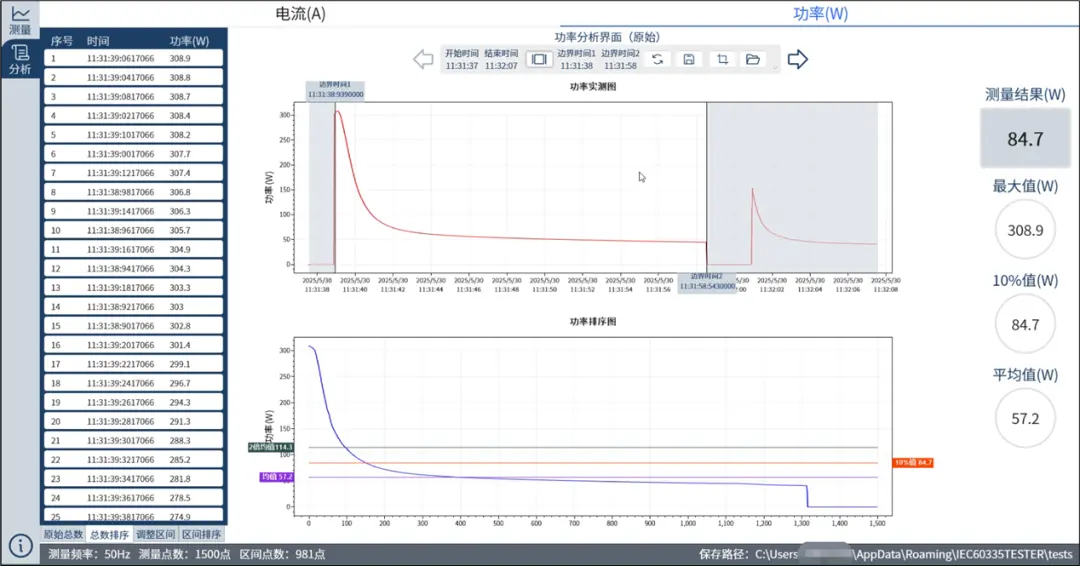Click the 序号 column header
Image resolution: width=1080 pixels, height=566 pixels.
[61, 41]
